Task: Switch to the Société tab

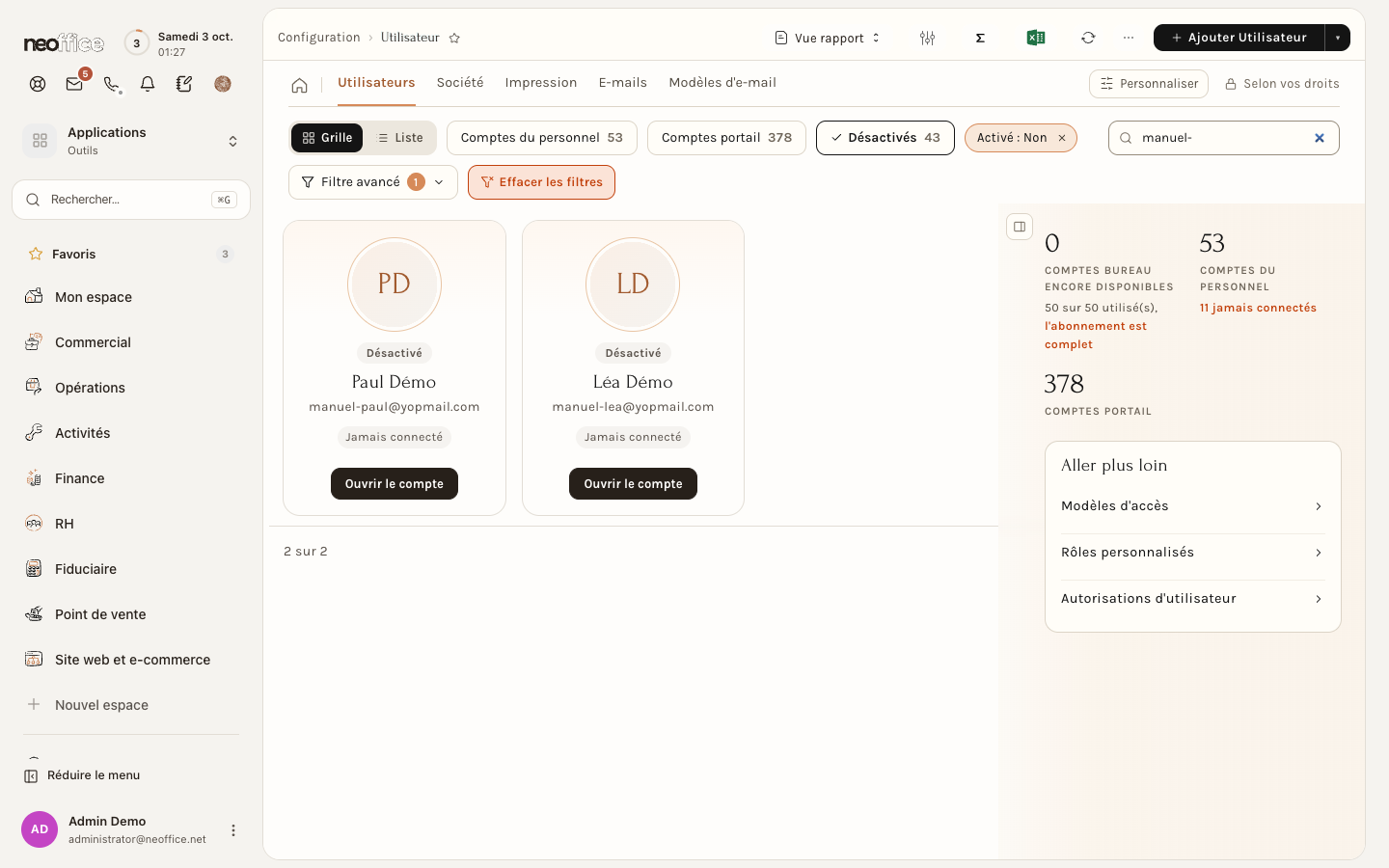Action: (460, 83)
